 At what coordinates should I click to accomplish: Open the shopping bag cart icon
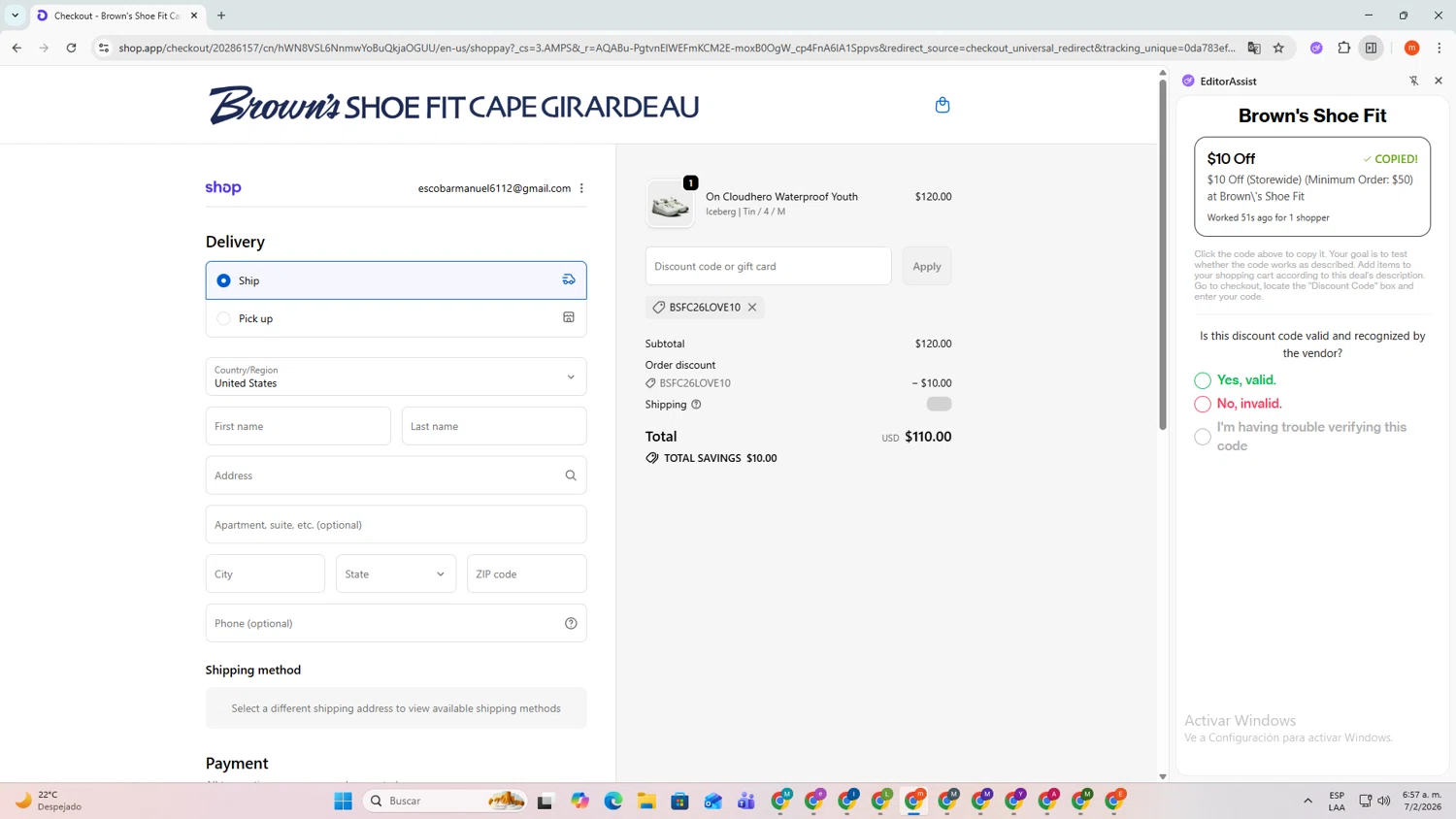click(x=942, y=105)
